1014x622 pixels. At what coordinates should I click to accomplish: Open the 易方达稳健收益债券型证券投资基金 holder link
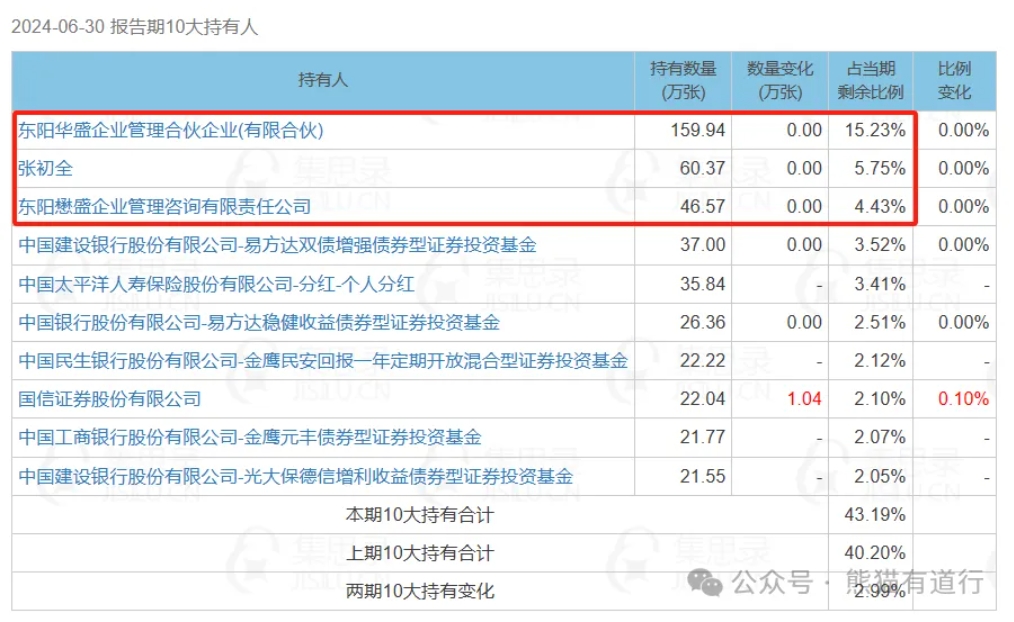tap(259, 322)
